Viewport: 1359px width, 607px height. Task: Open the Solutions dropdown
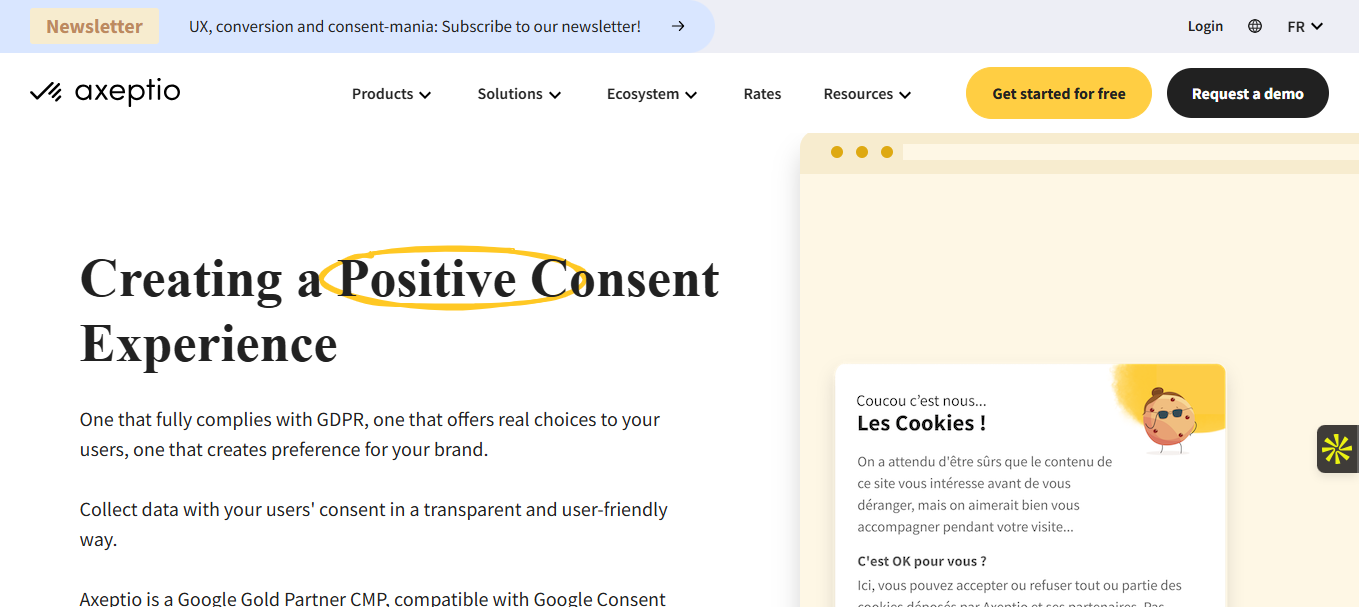[519, 94]
